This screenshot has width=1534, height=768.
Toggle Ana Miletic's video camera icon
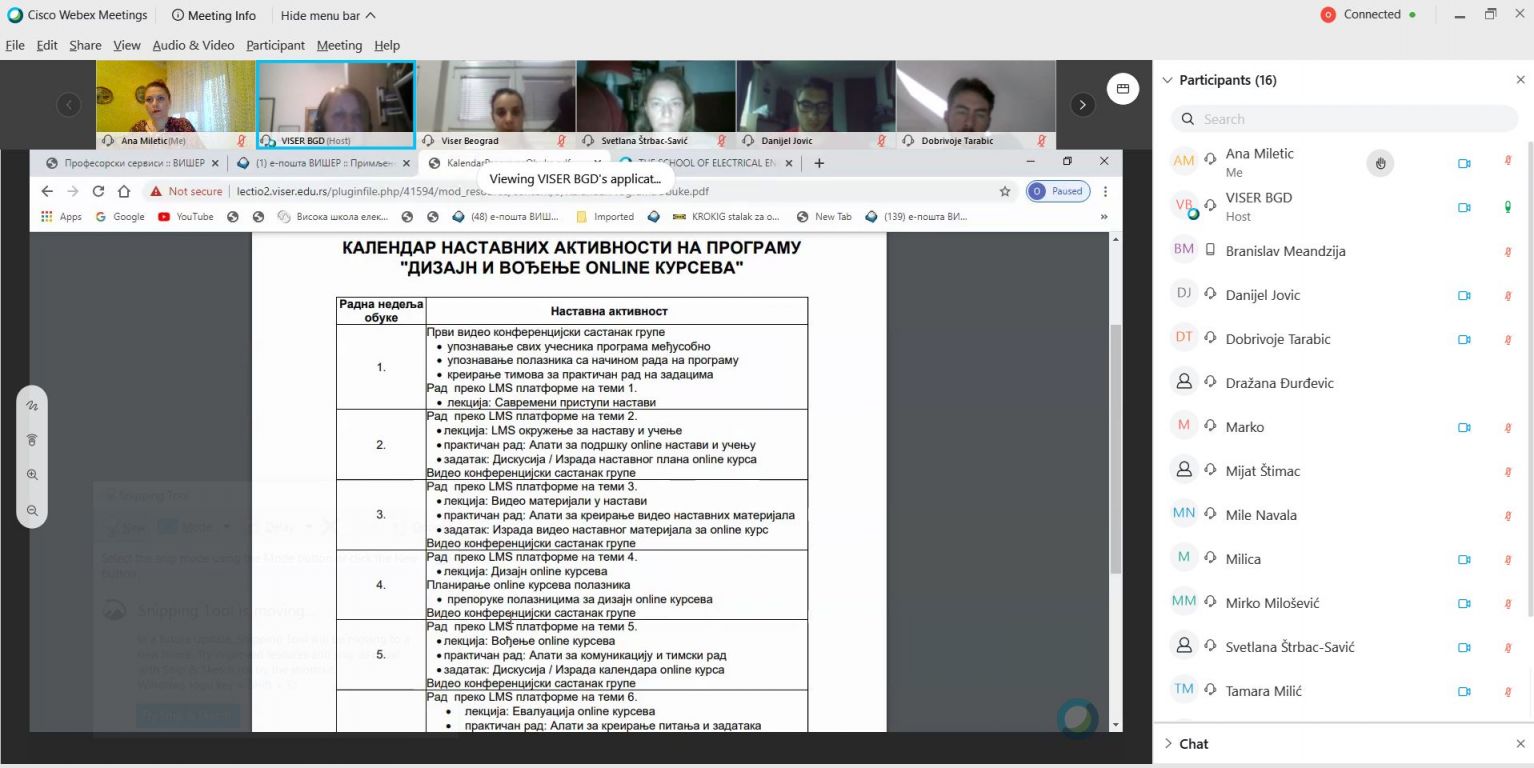pos(1464,163)
